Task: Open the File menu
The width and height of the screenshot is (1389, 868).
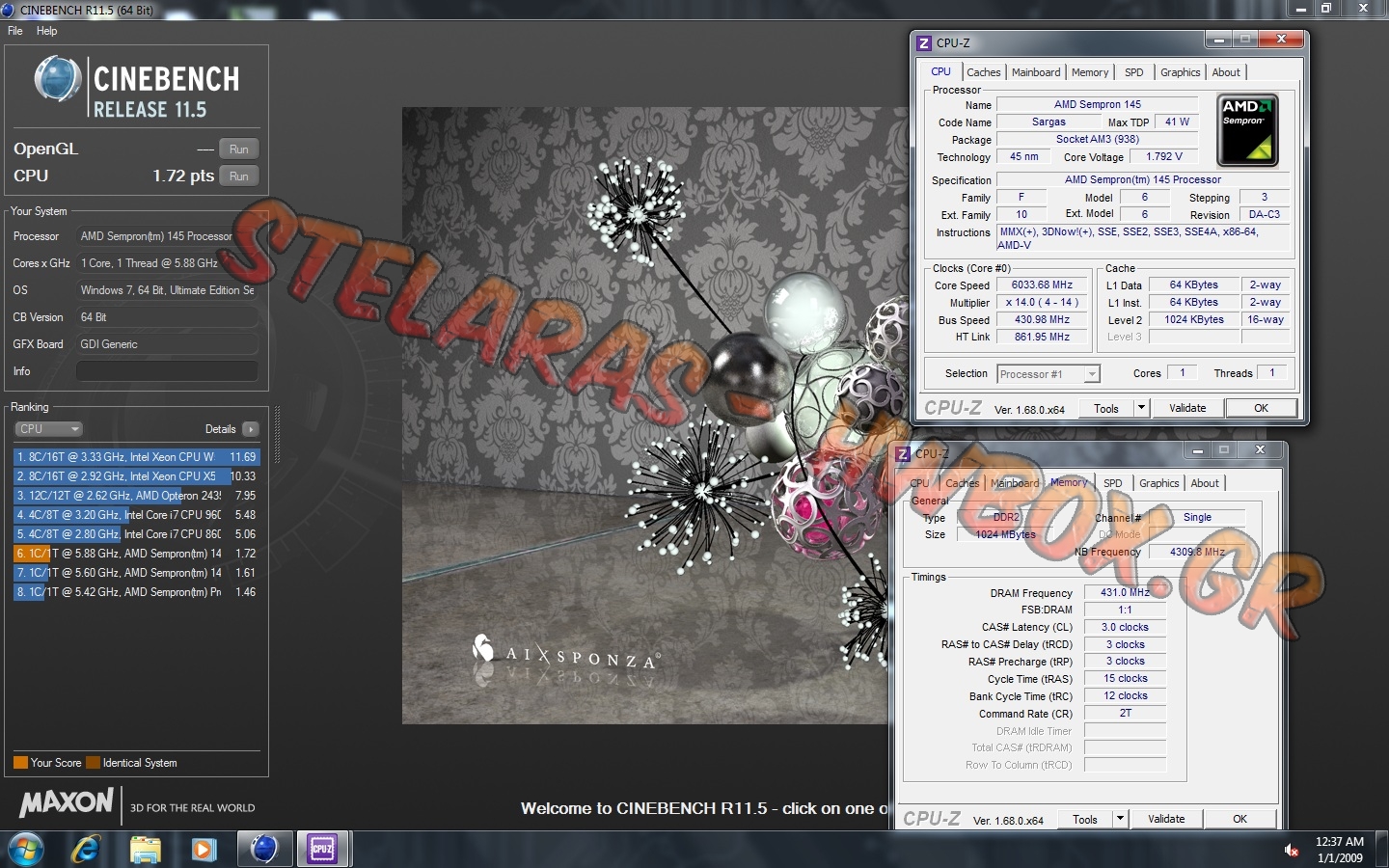Action: click(x=15, y=31)
